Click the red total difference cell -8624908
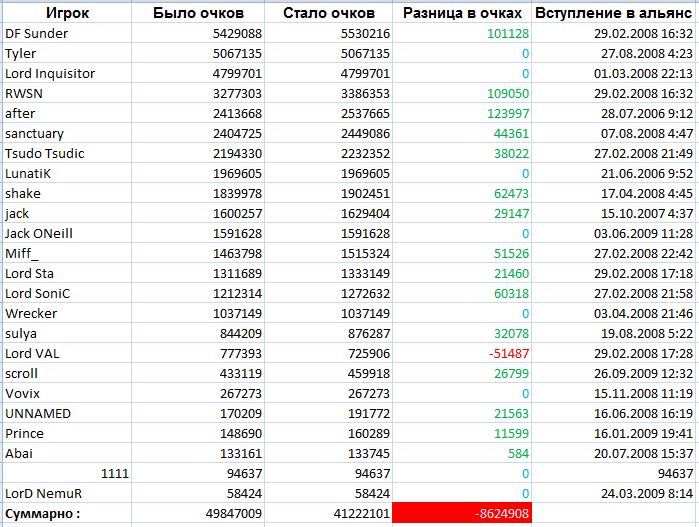 click(x=462, y=513)
